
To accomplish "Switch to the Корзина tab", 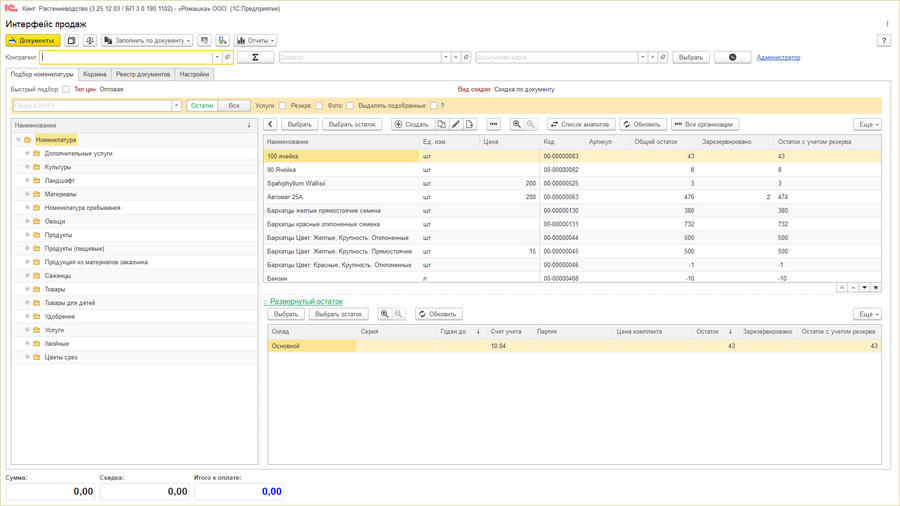I will pos(95,74).
